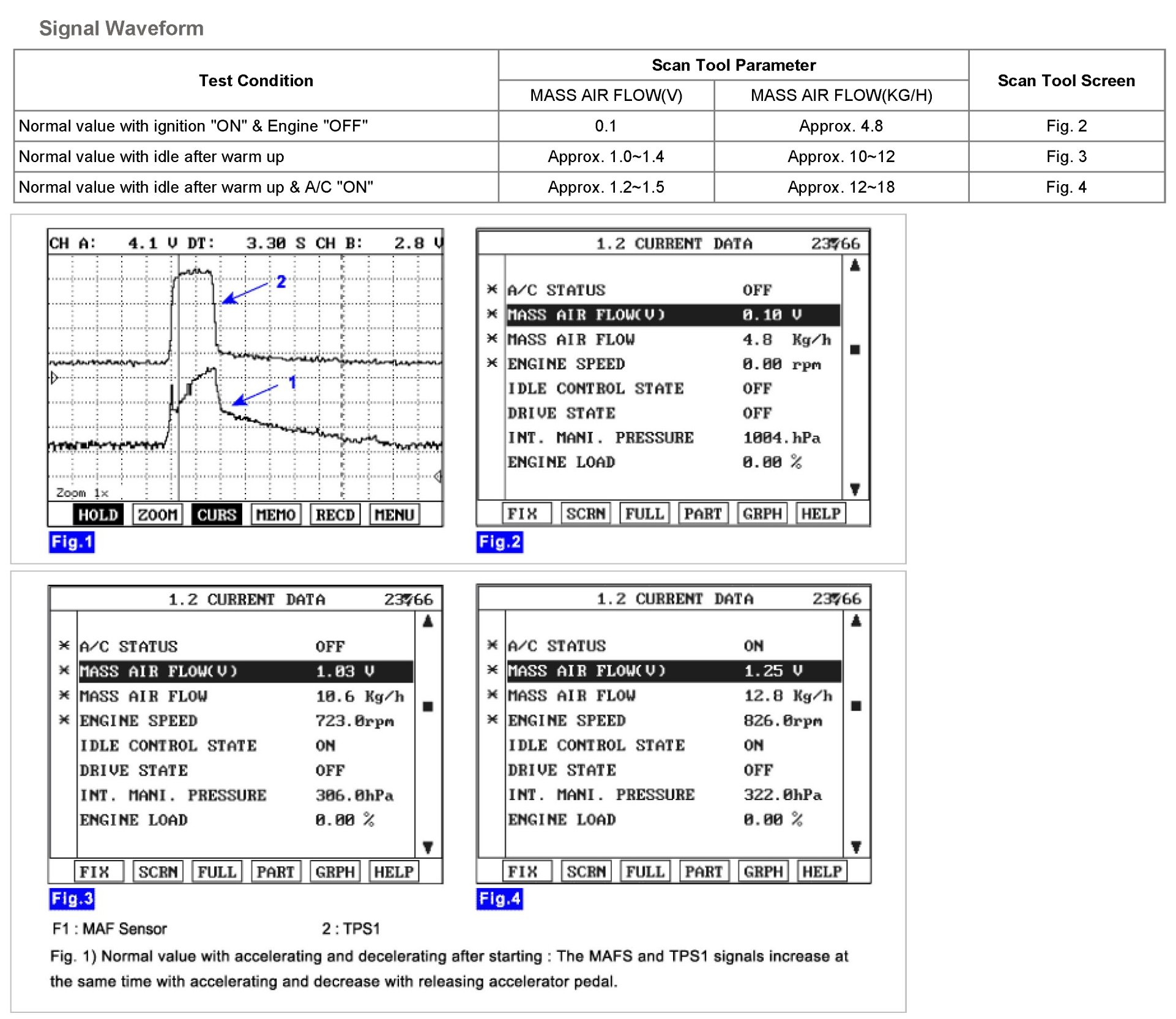This screenshot has width=1176, height=1019.
Task: Click RECD on the Fig.1 screen
Action: point(335,514)
